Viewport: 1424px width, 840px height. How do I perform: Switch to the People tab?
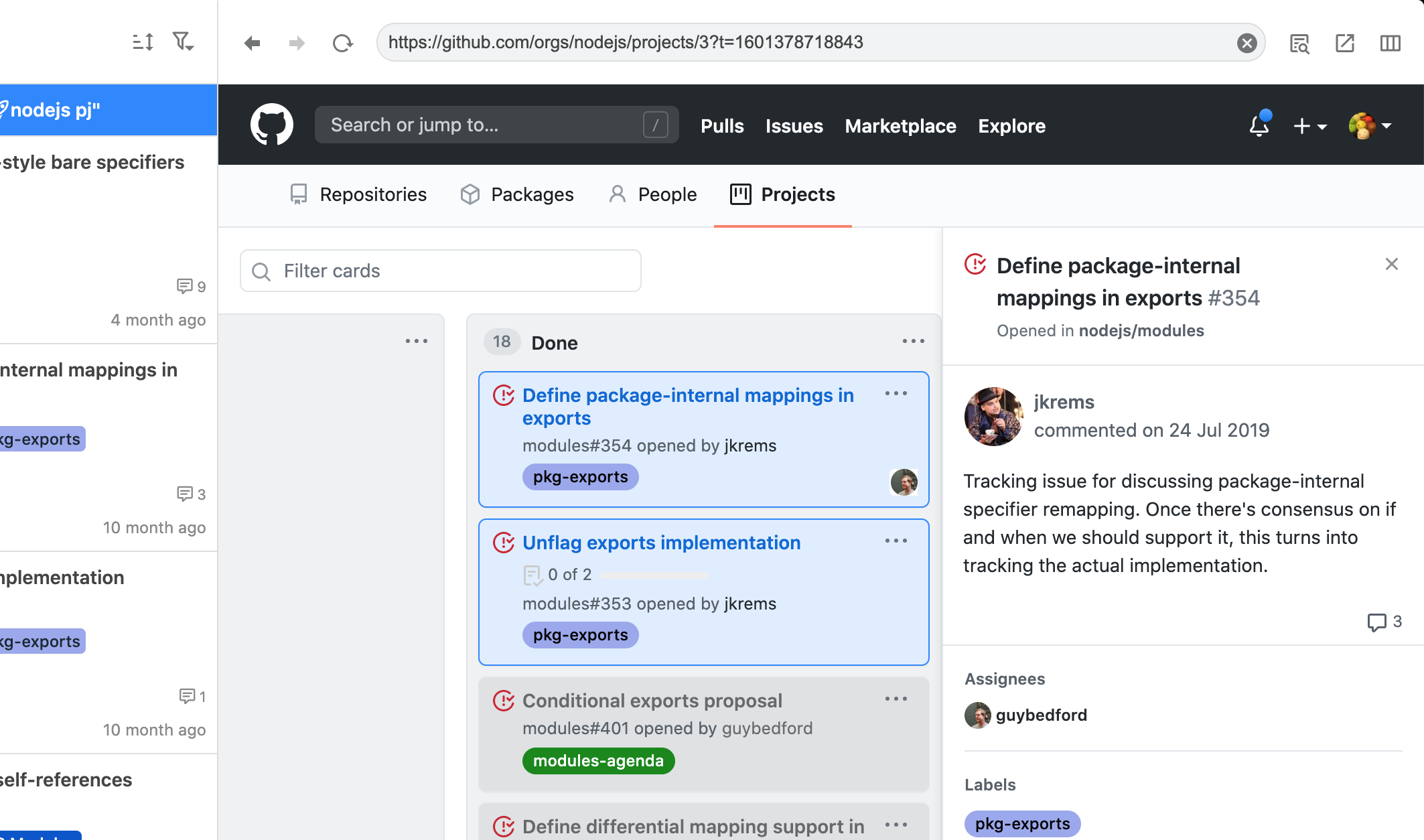click(x=653, y=194)
